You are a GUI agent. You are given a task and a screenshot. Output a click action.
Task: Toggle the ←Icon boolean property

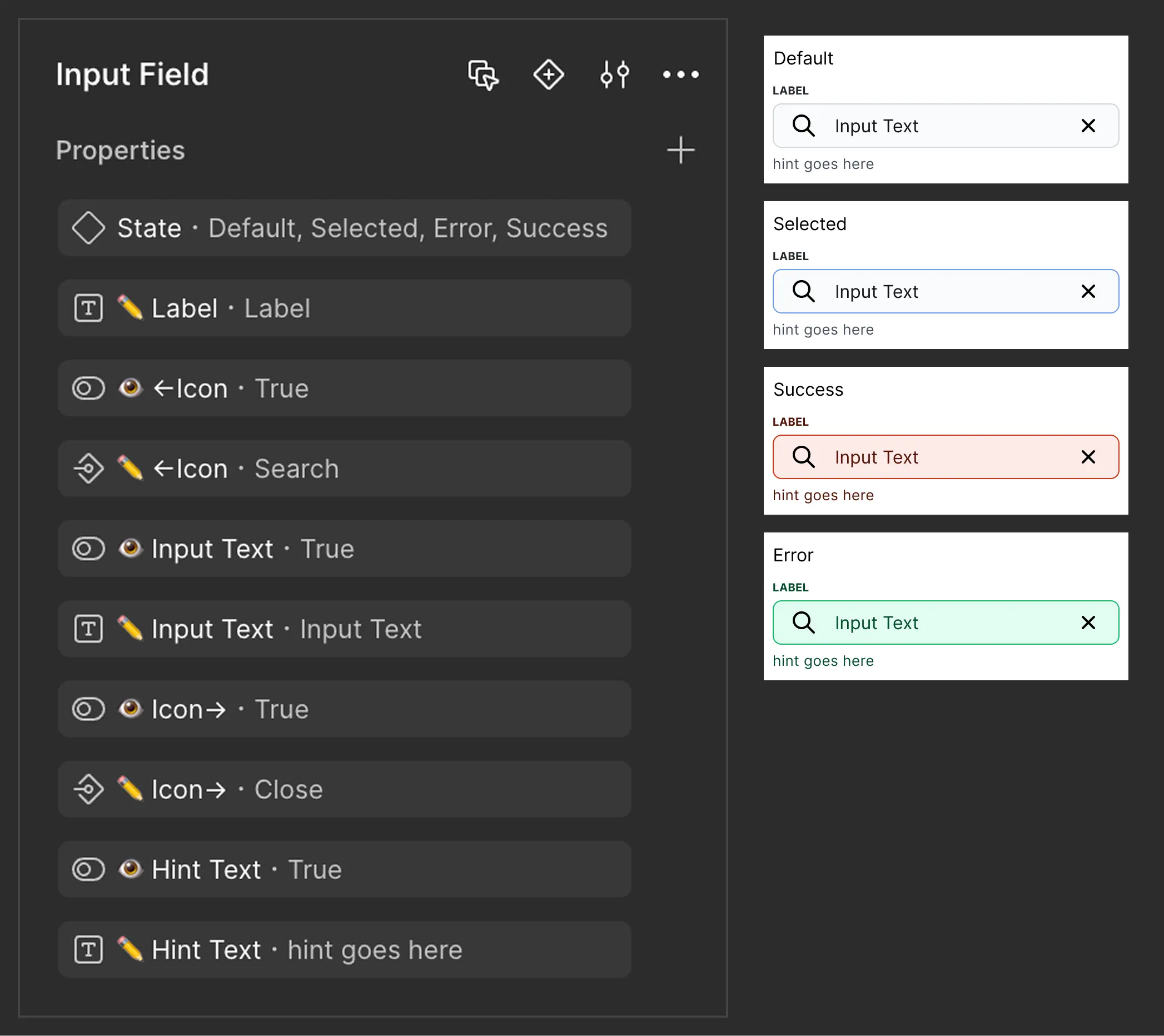pos(88,388)
